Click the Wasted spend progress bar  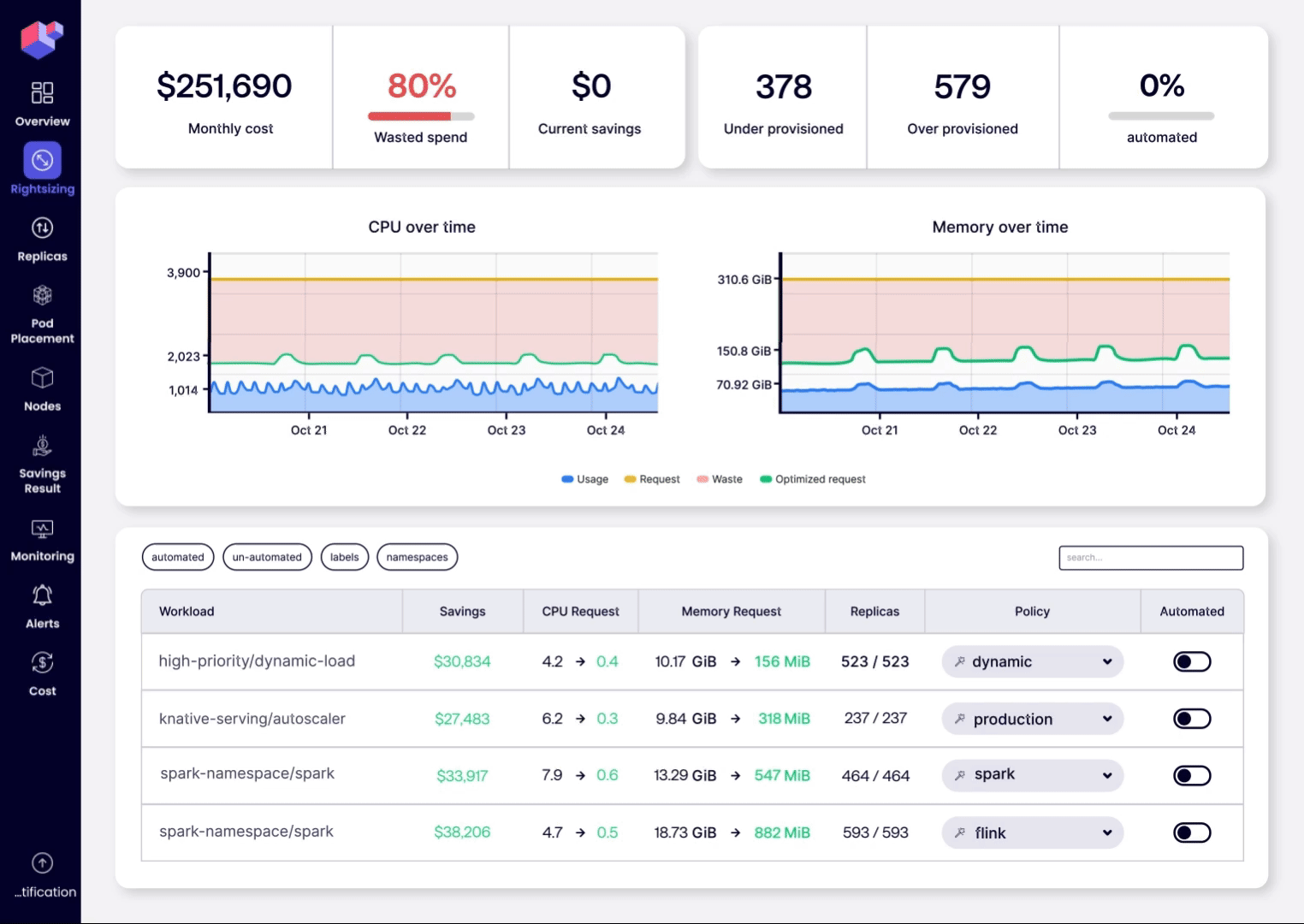(x=421, y=116)
